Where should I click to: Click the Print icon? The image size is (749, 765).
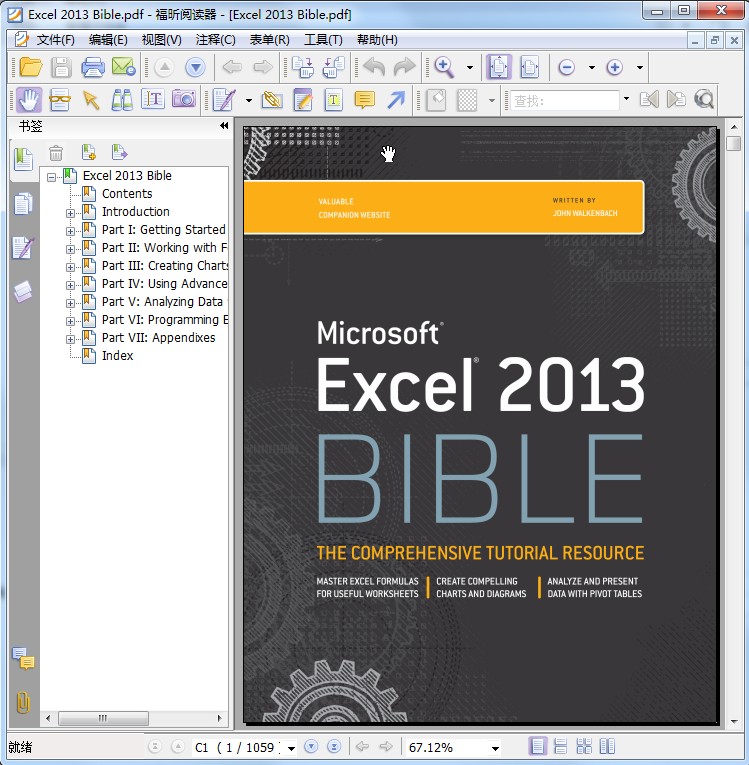coord(92,67)
